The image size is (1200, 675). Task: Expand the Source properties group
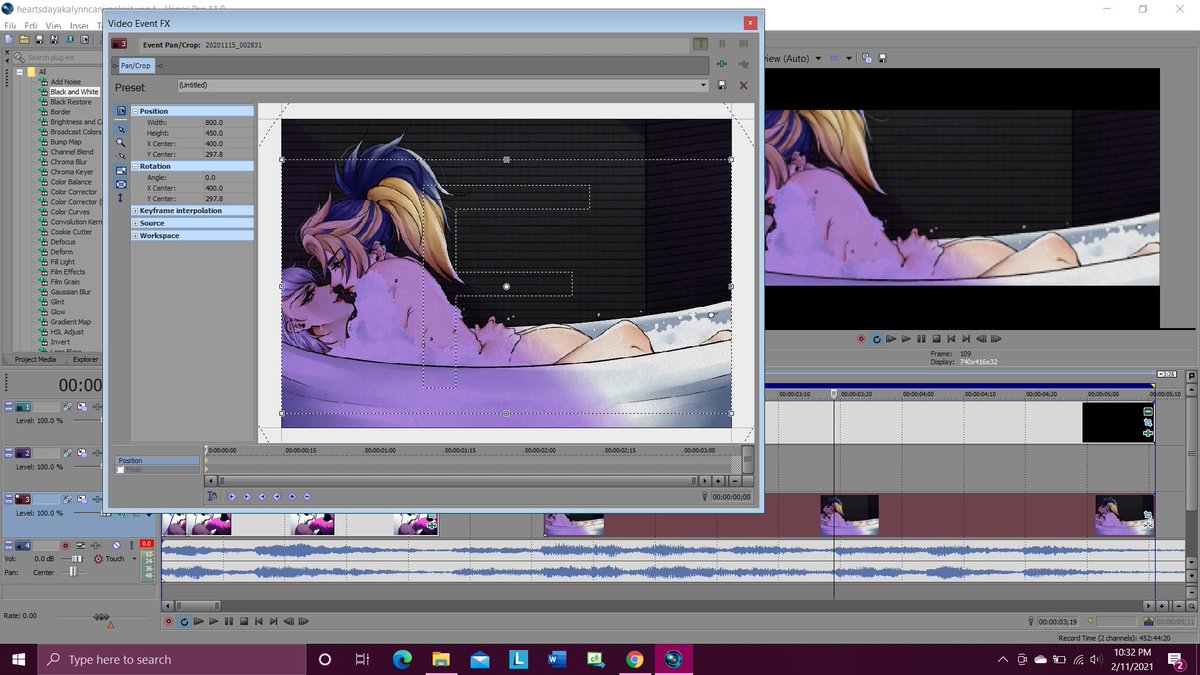coord(135,223)
